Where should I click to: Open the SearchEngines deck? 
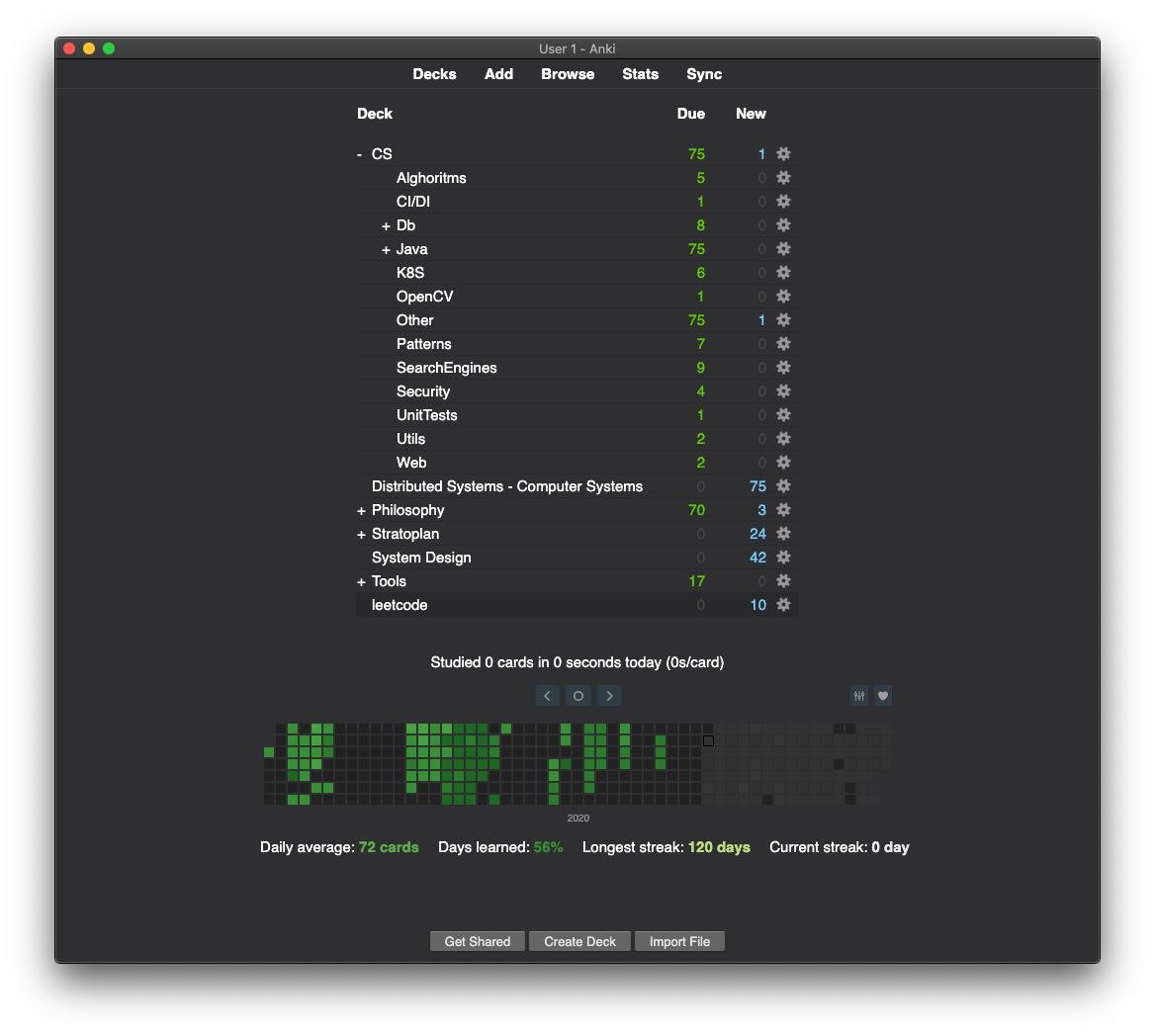[x=446, y=368]
